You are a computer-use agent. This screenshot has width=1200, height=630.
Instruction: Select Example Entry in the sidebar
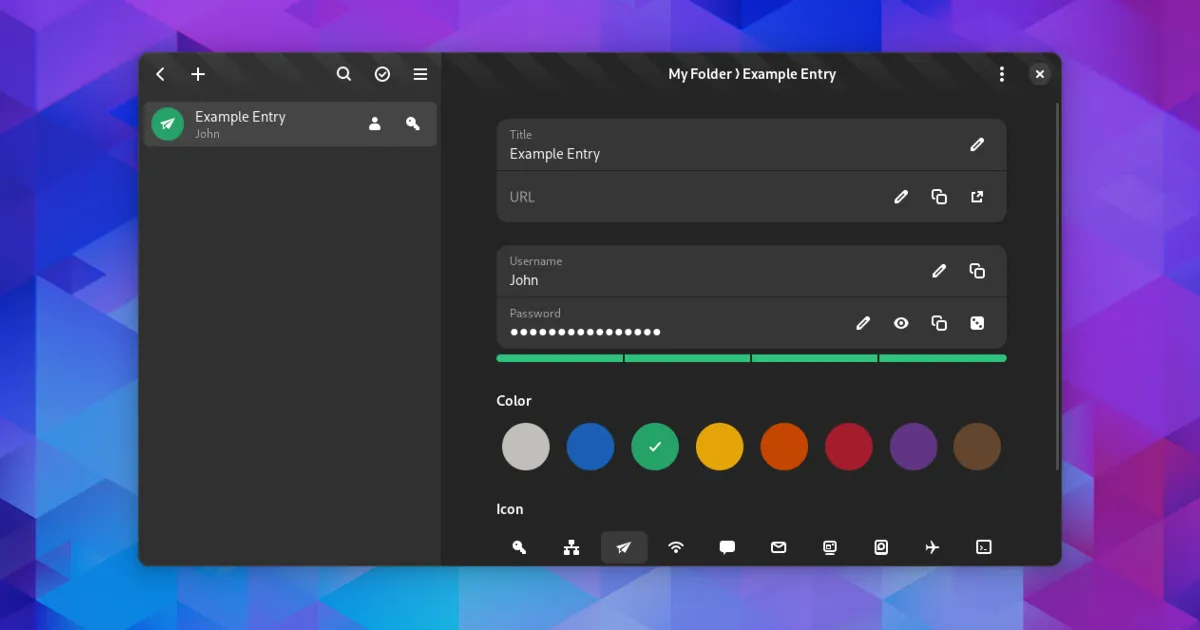260,124
